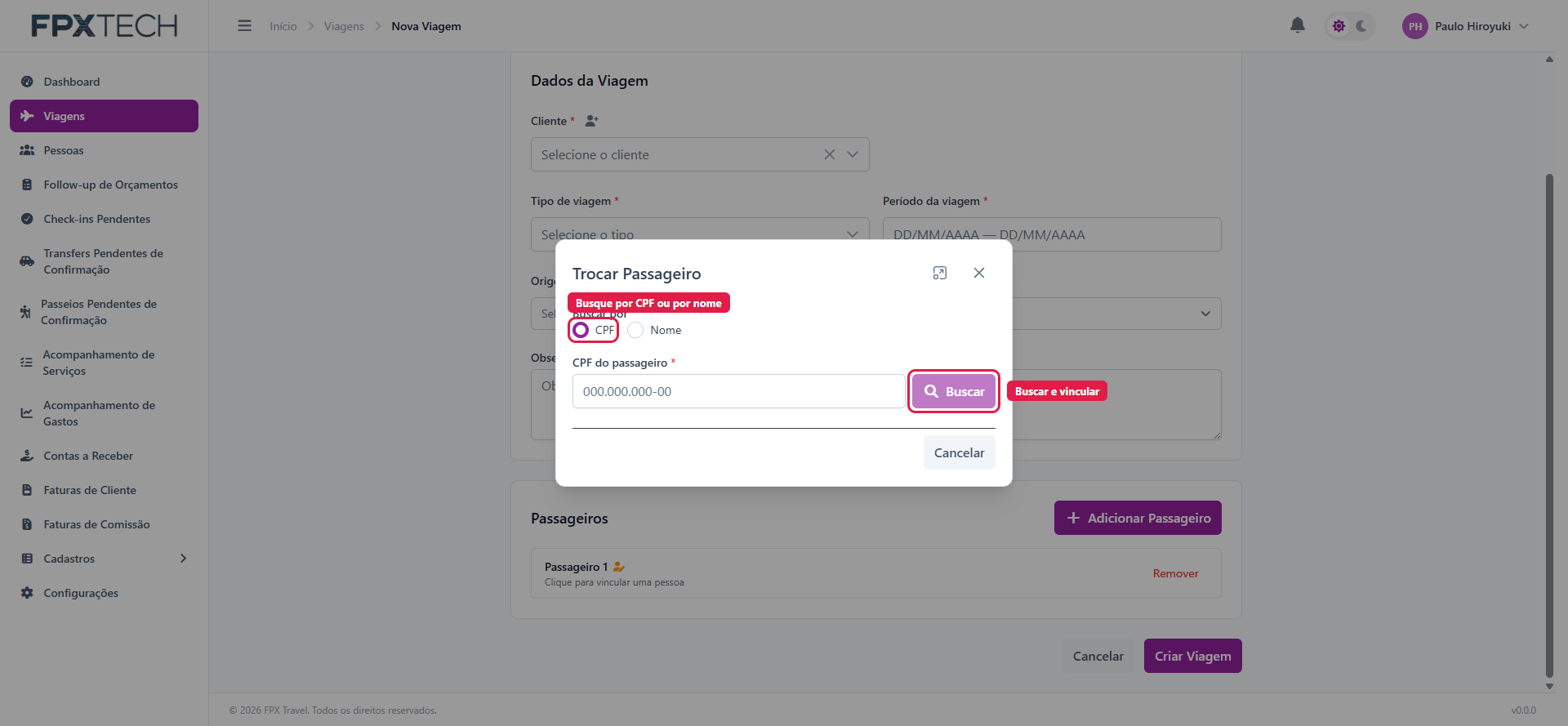Screen dimensions: 1568x726
Task: Clear the selected cliente with X
Action: click(829, 154)
